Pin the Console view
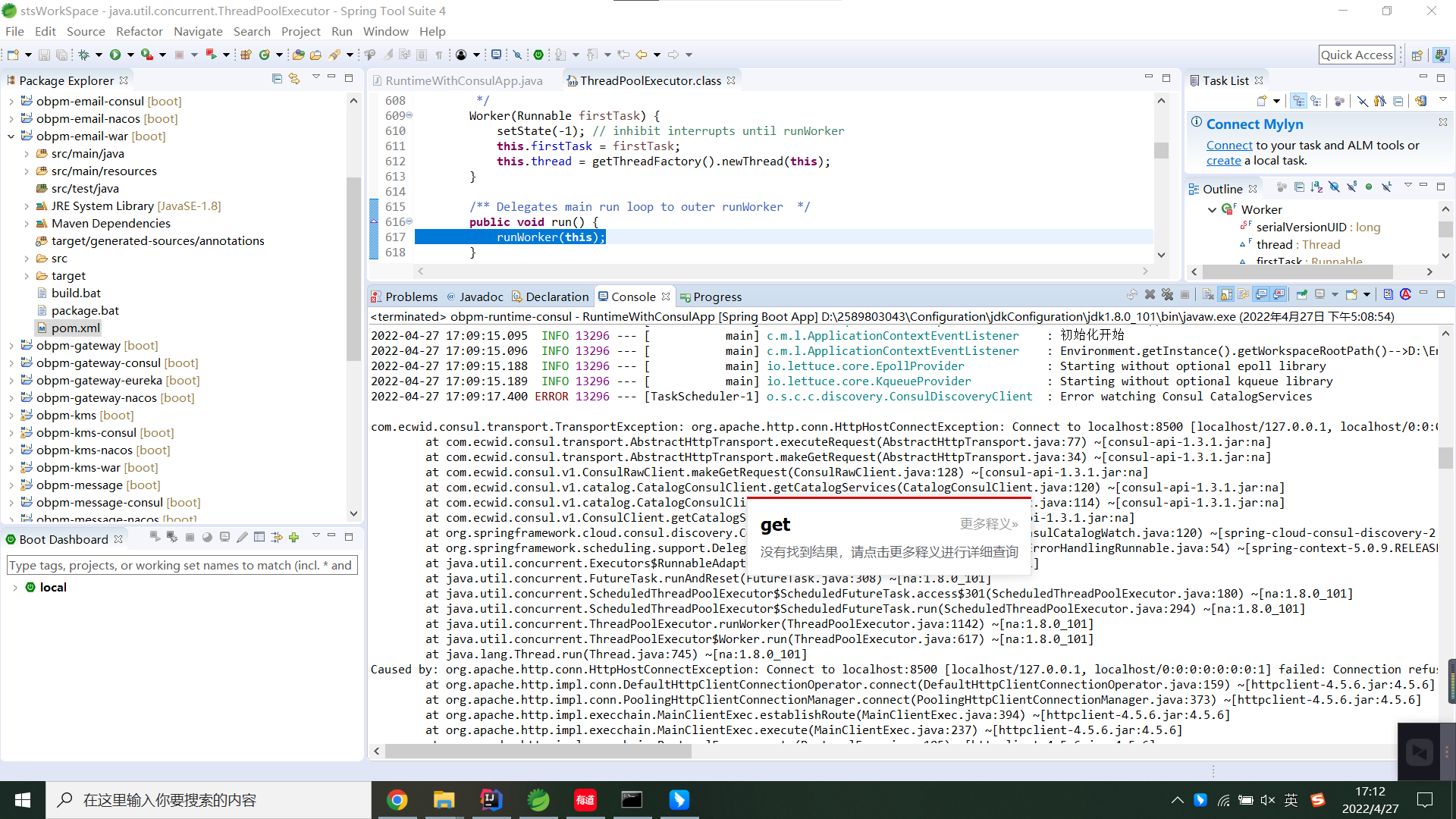This screenshot has width=1456, height=819. coord(1302,295)
